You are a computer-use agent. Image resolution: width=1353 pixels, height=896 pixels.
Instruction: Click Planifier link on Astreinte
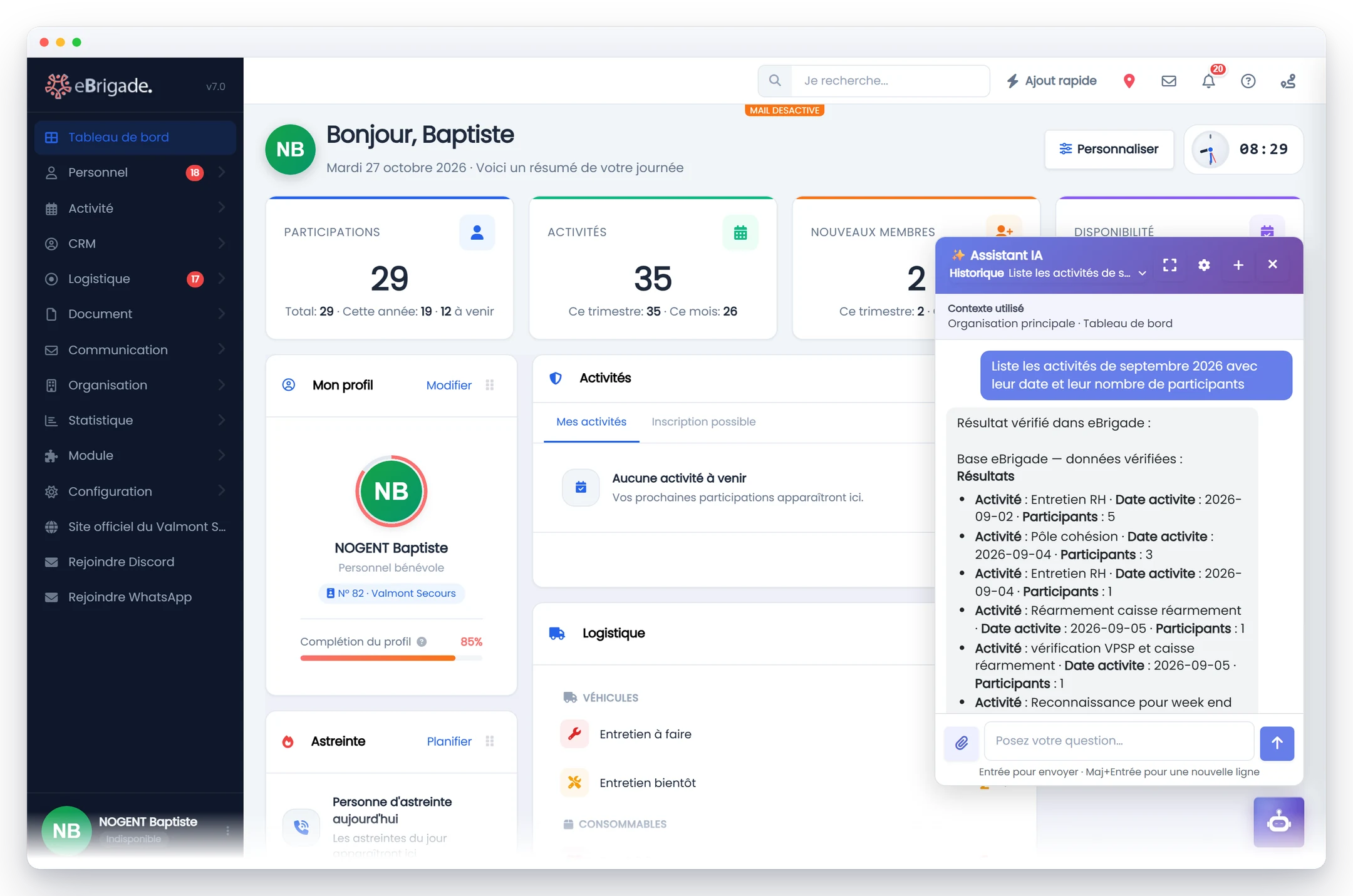(x=449, y=741)
